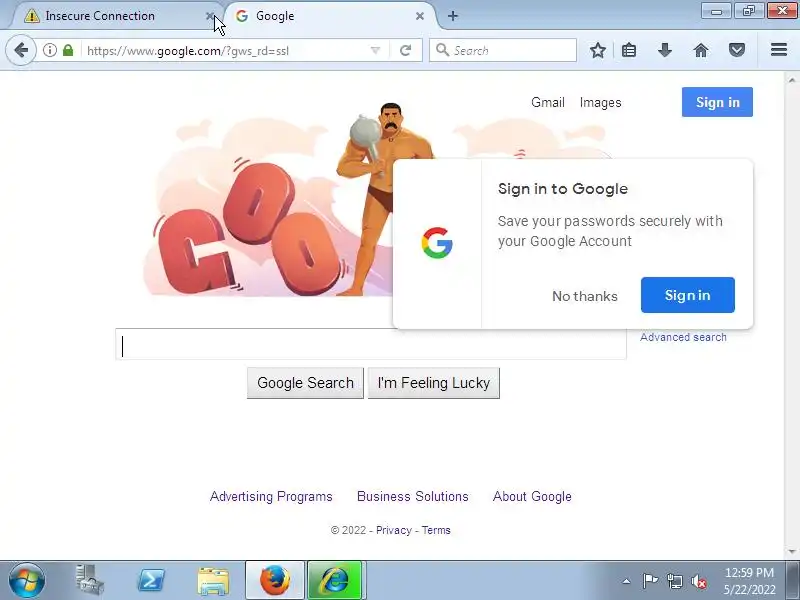The width and height of the screenshot is (800, 600).
Task: Open the Privacy link in the footer
Action: point(393,530)
